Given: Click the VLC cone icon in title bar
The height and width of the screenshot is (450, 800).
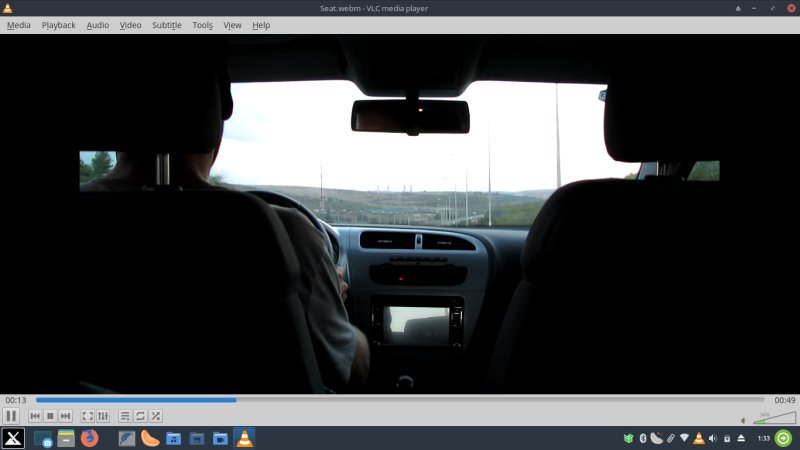Looking at the screenshot, I should coord(8,8).
